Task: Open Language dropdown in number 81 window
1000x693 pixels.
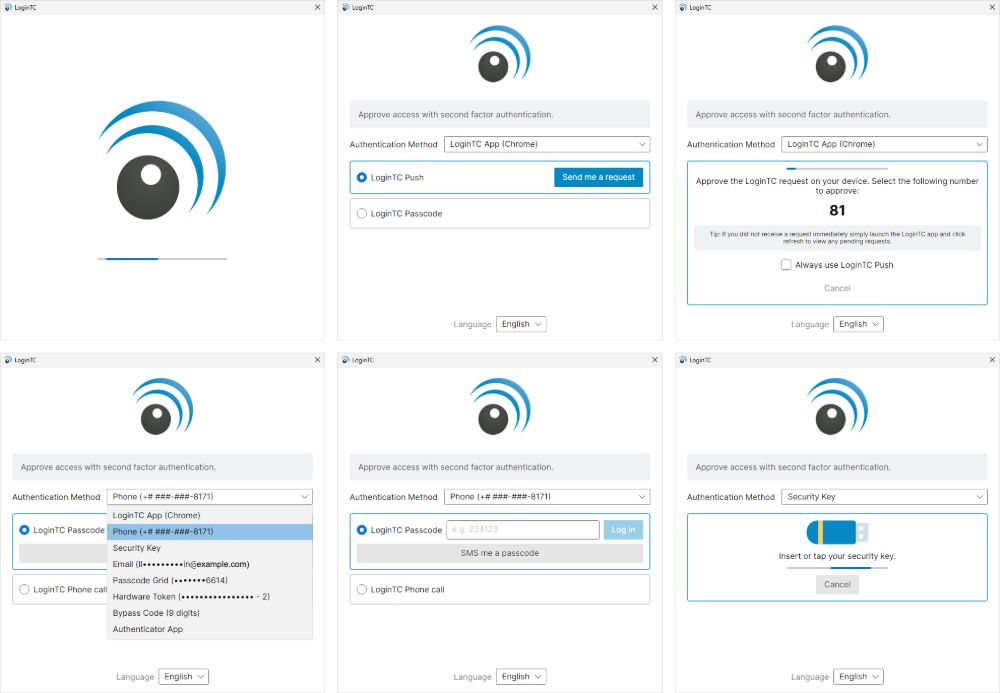Action: [858, 324]
